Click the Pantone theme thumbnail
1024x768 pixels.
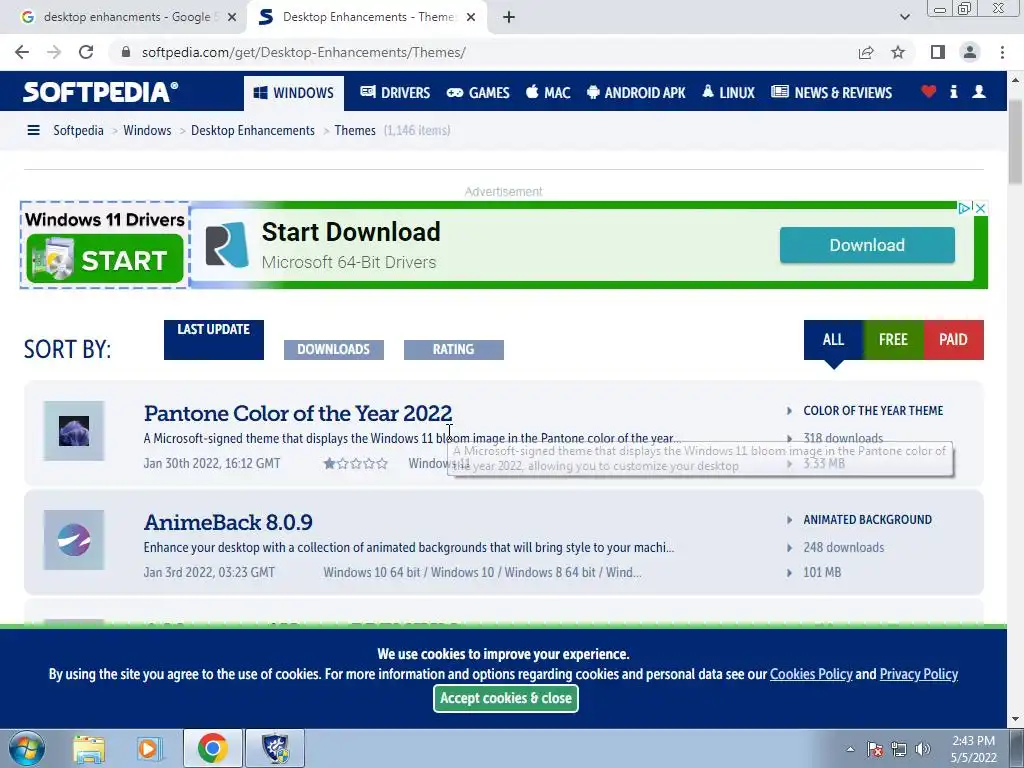pyautogui.click(x=74, y=431)
